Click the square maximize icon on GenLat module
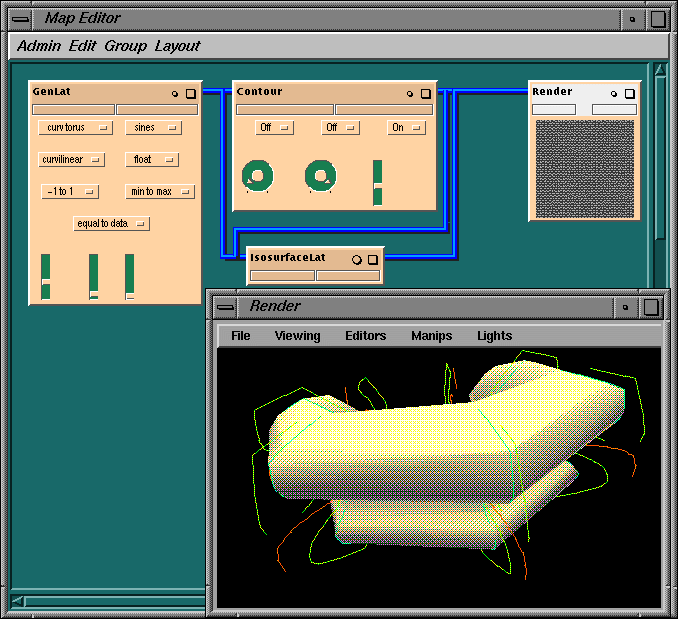The width and height of the screenshot is (678, 619). (191, 93)
